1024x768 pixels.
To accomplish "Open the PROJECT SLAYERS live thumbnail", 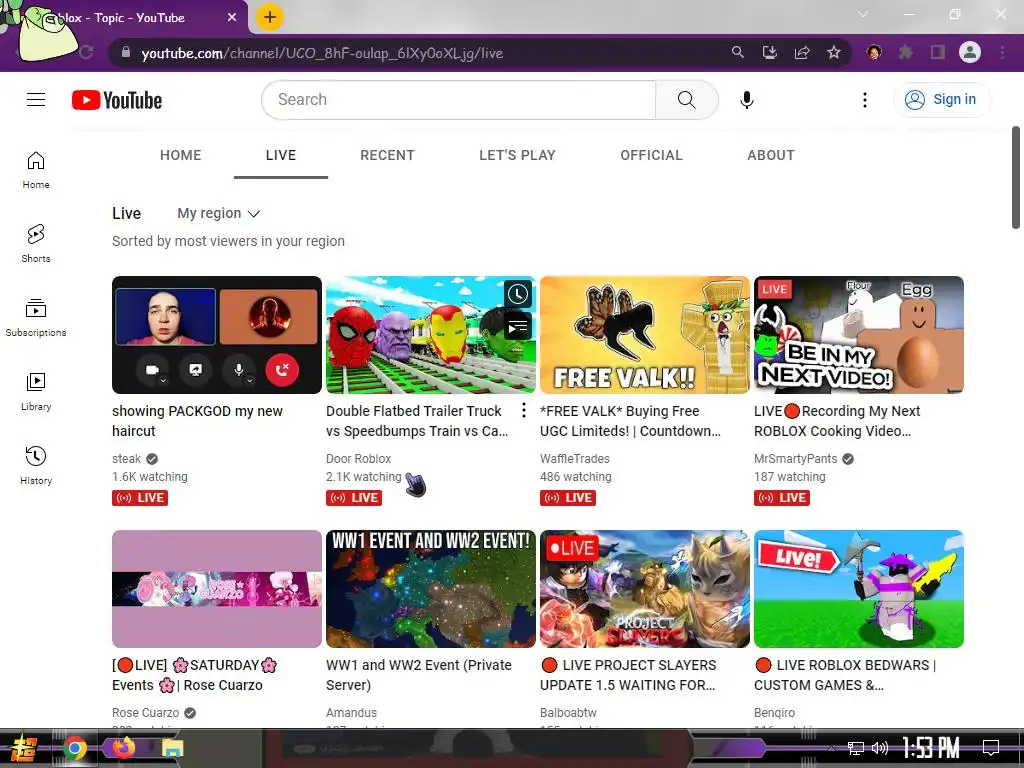I will point(645,589).
